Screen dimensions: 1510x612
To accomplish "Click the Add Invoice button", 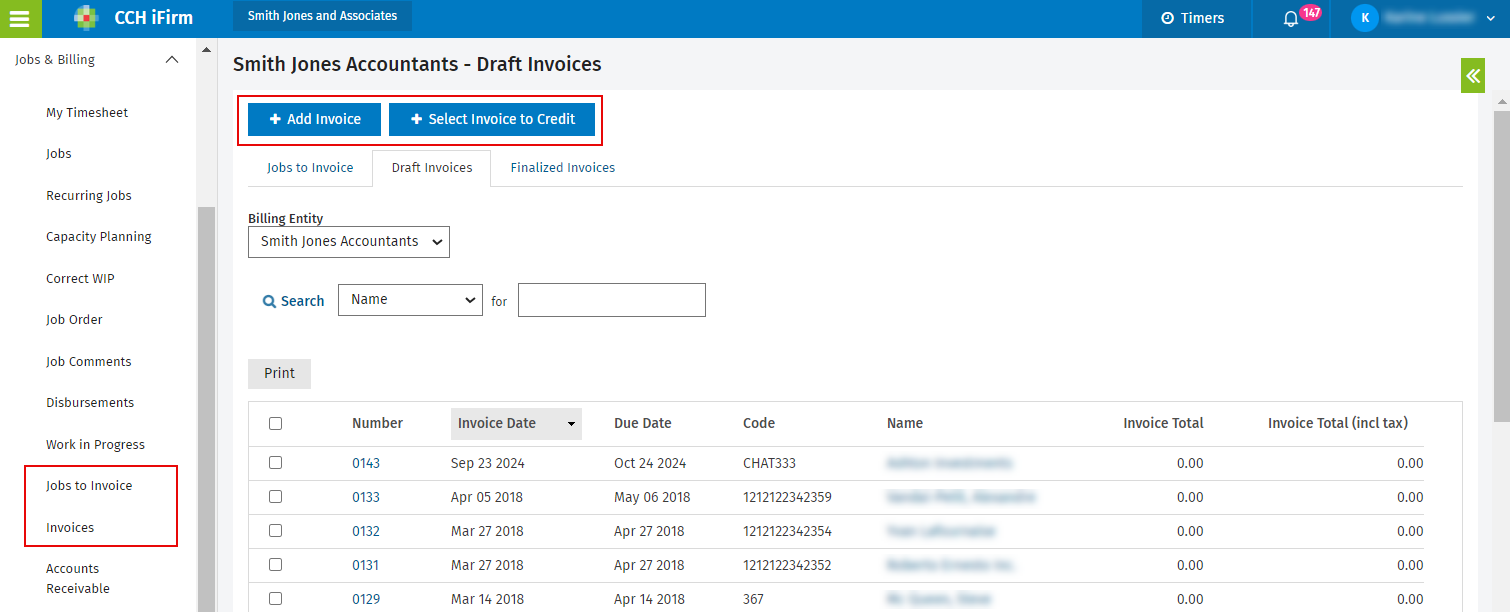I will pos(315,119).
